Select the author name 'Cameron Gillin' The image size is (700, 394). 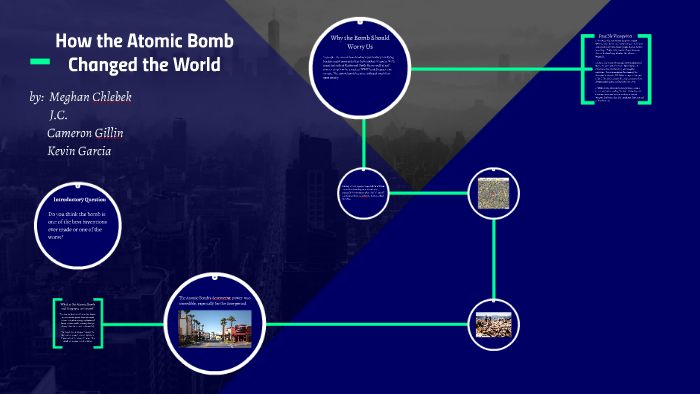point(85,133)
